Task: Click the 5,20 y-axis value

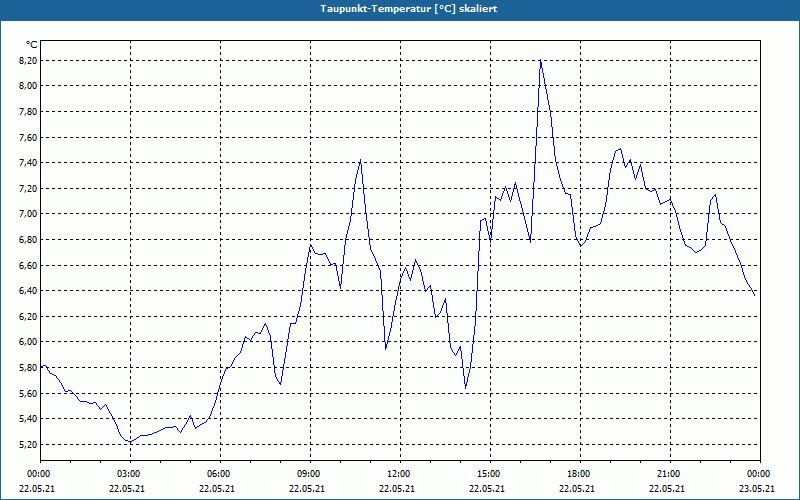Action: tap(29, 444)
